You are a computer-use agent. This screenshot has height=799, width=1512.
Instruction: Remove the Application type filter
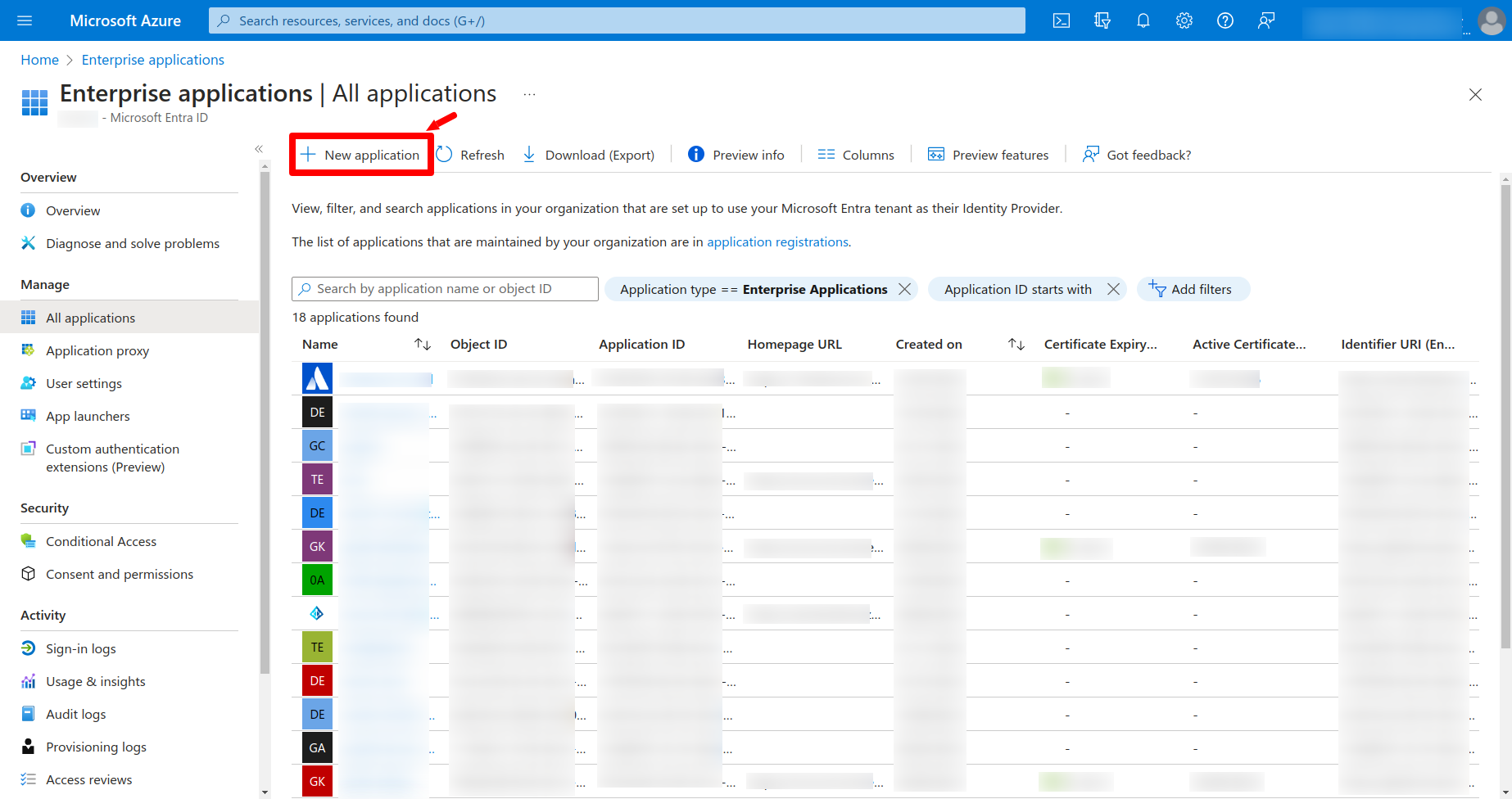click(x=904, y=289)
